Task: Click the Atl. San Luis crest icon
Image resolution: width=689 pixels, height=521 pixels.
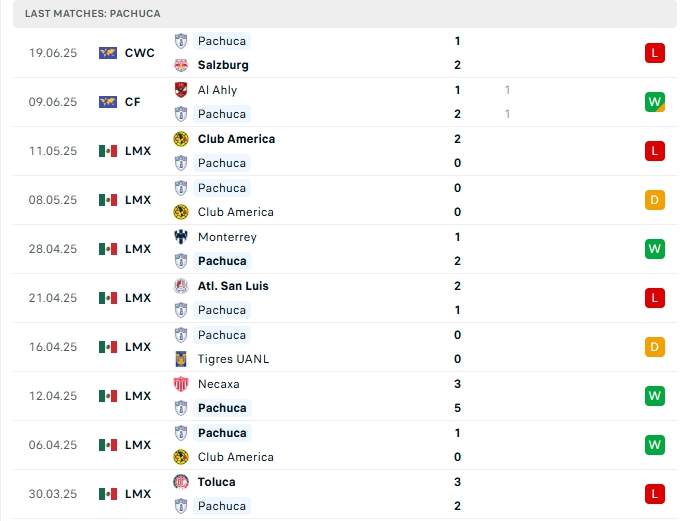Action: [181, 286]
